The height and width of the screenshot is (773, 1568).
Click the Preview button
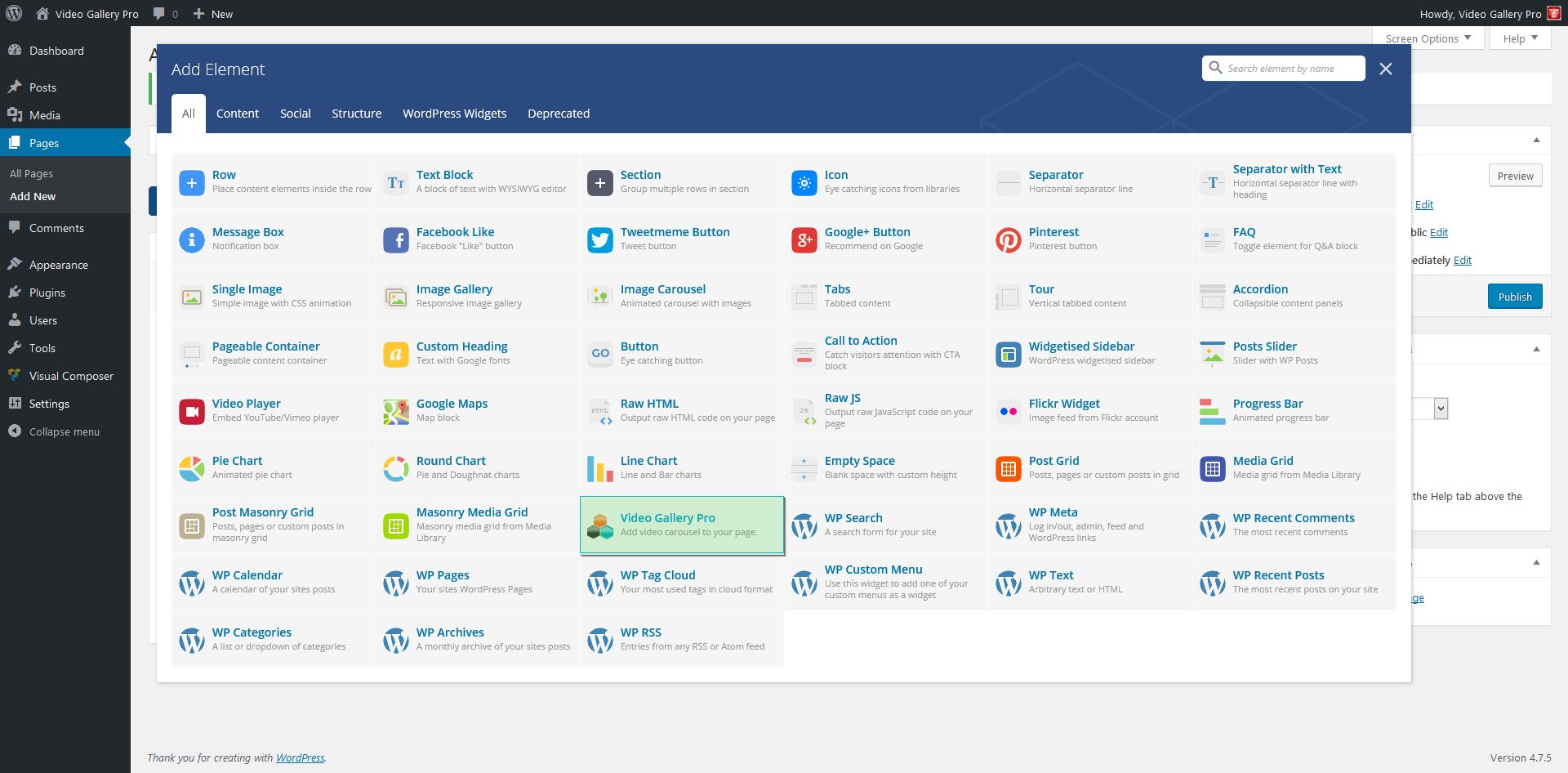point(1516,176)
